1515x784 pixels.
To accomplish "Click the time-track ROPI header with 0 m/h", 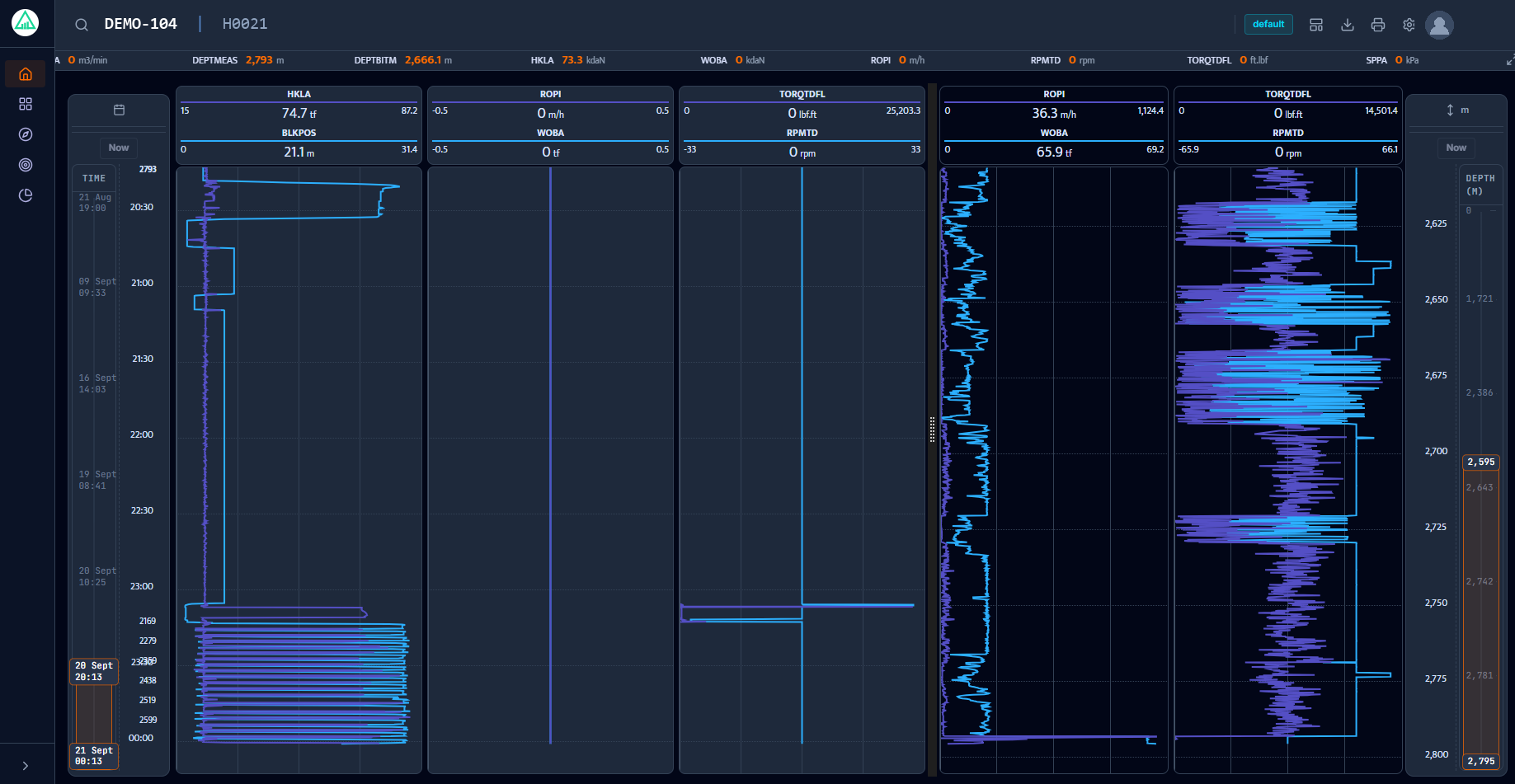I will (550, 105).
